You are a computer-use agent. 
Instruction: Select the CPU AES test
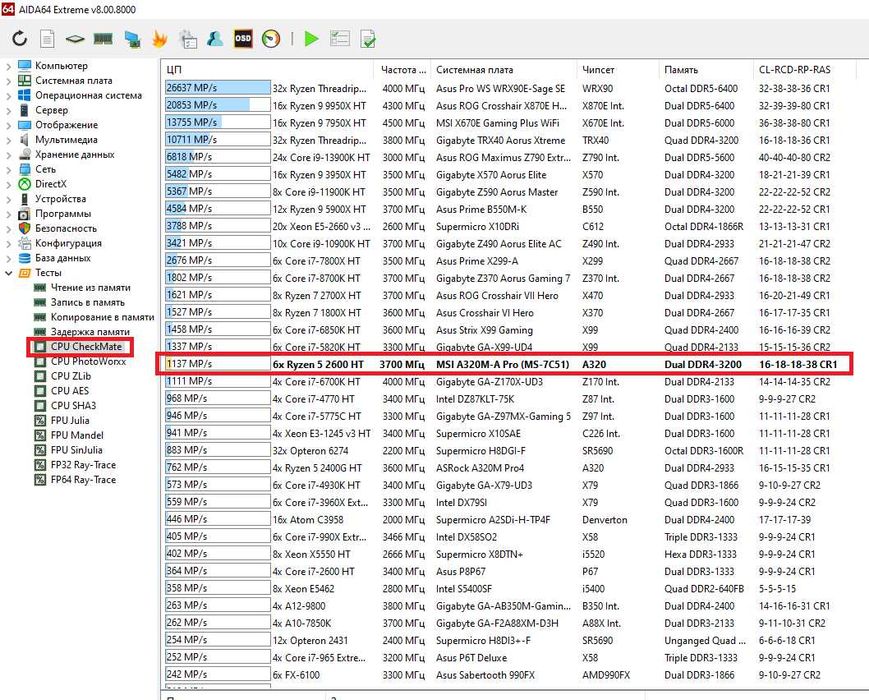tap(70, 391)
